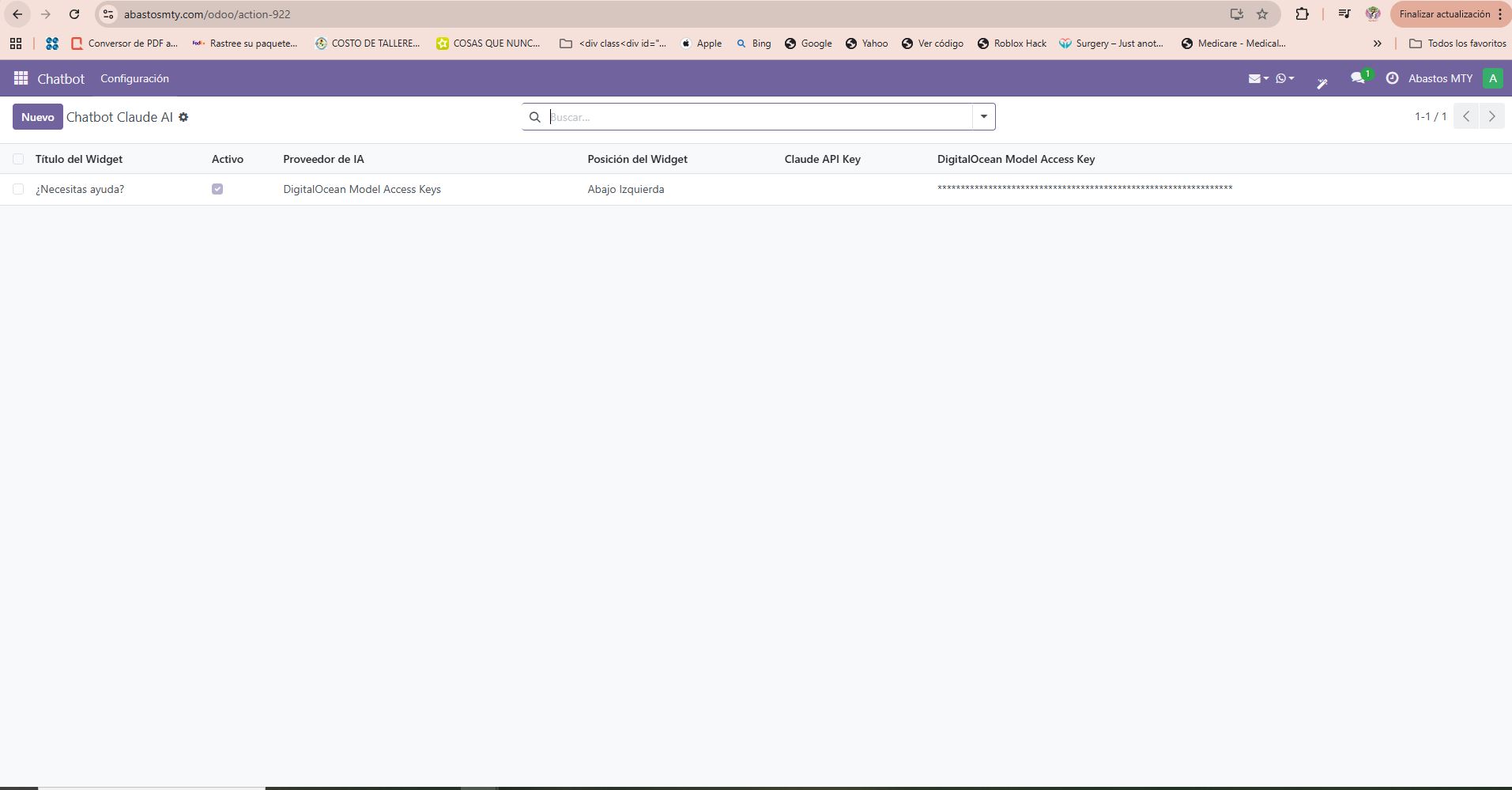1512x790 pixels.
Task: Create a record with the Nuevo button
Action: pos(37,117)
